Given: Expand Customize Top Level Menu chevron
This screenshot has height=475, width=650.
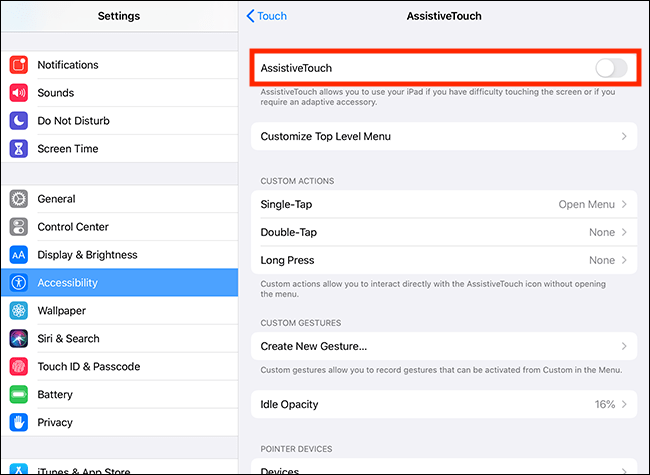Looking at the screenshot, I should click(x=624, y=136).
